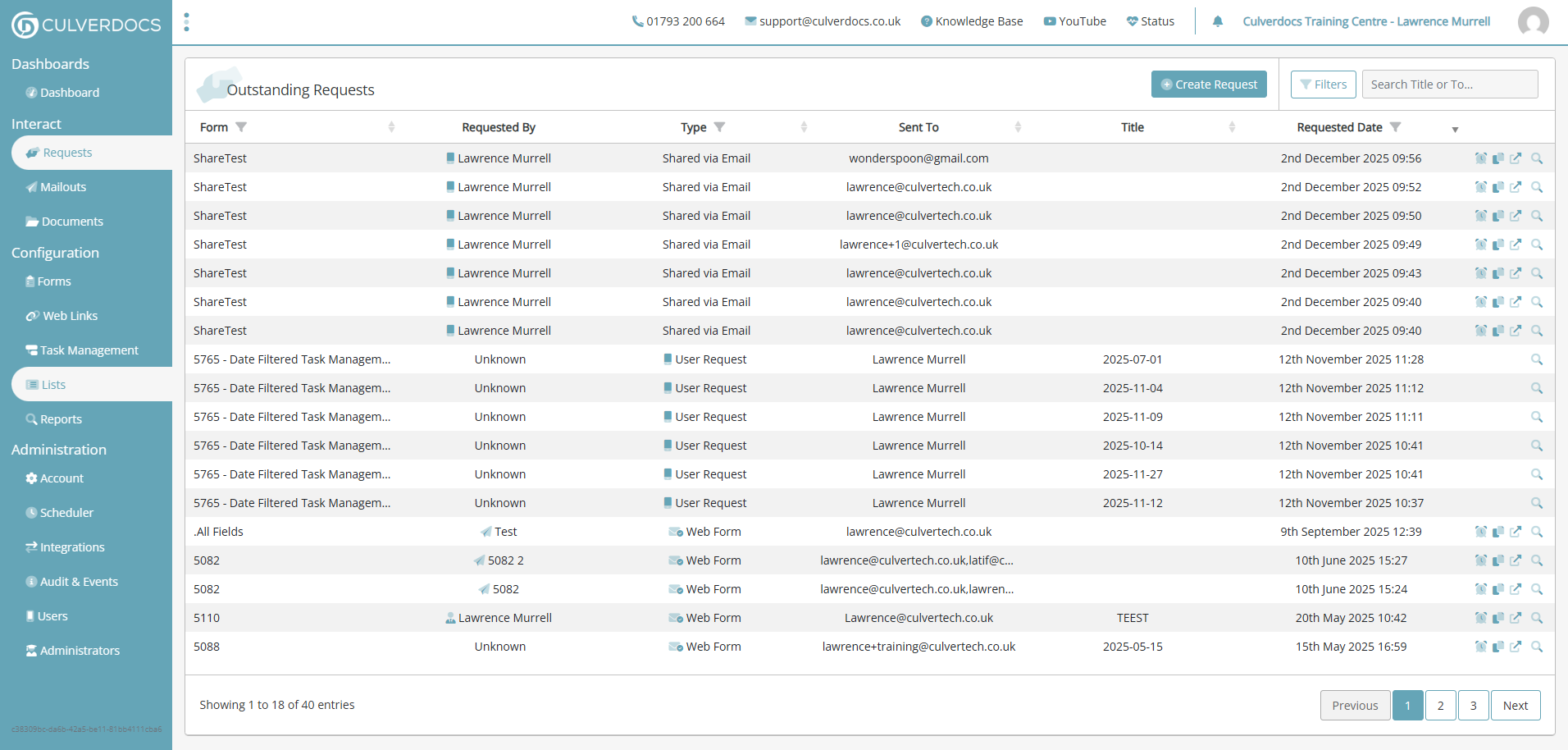Open the Requested Date column filter funnel
Screen dimensions: 1568x750
coord(1395,127)
